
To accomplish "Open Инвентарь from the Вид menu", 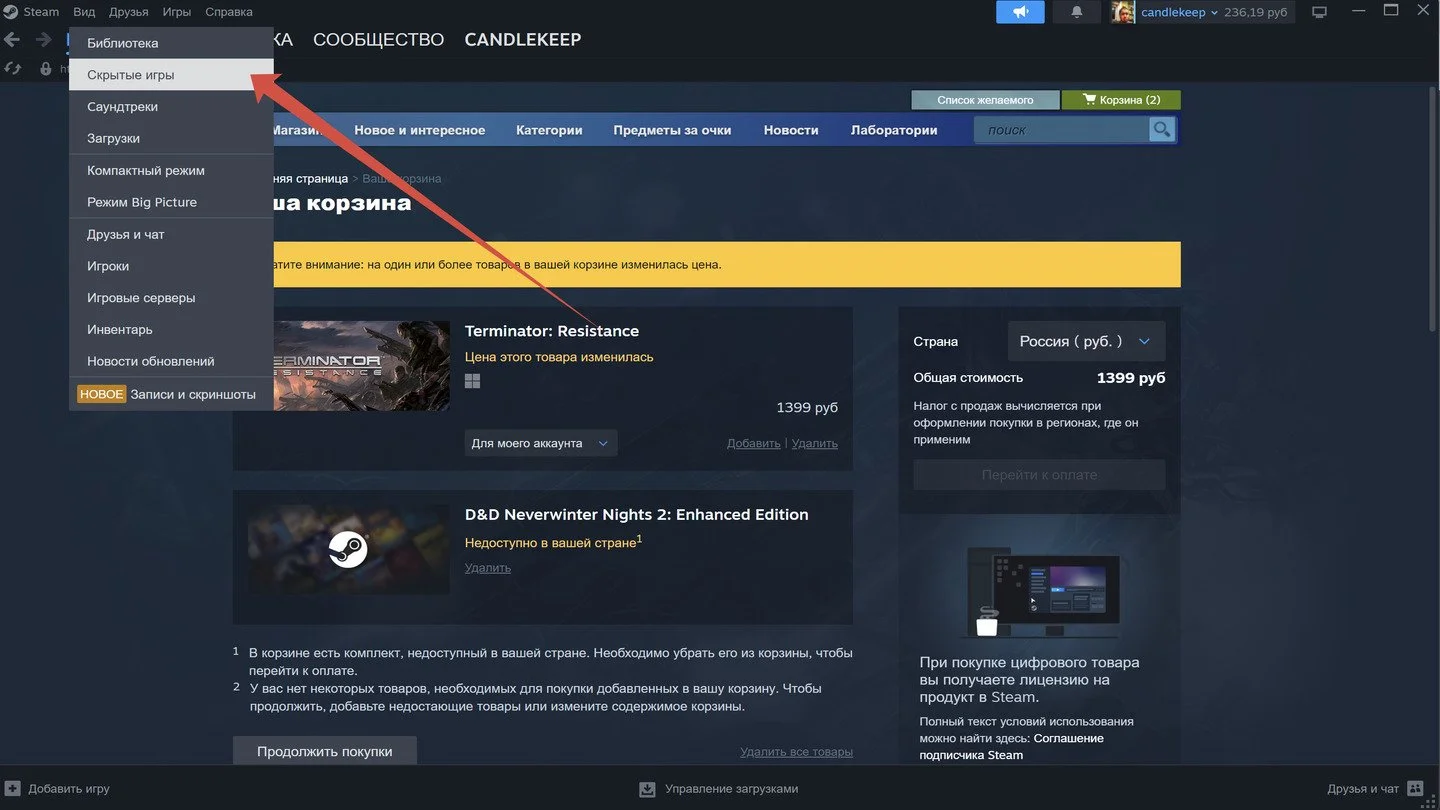I will 171,330.
